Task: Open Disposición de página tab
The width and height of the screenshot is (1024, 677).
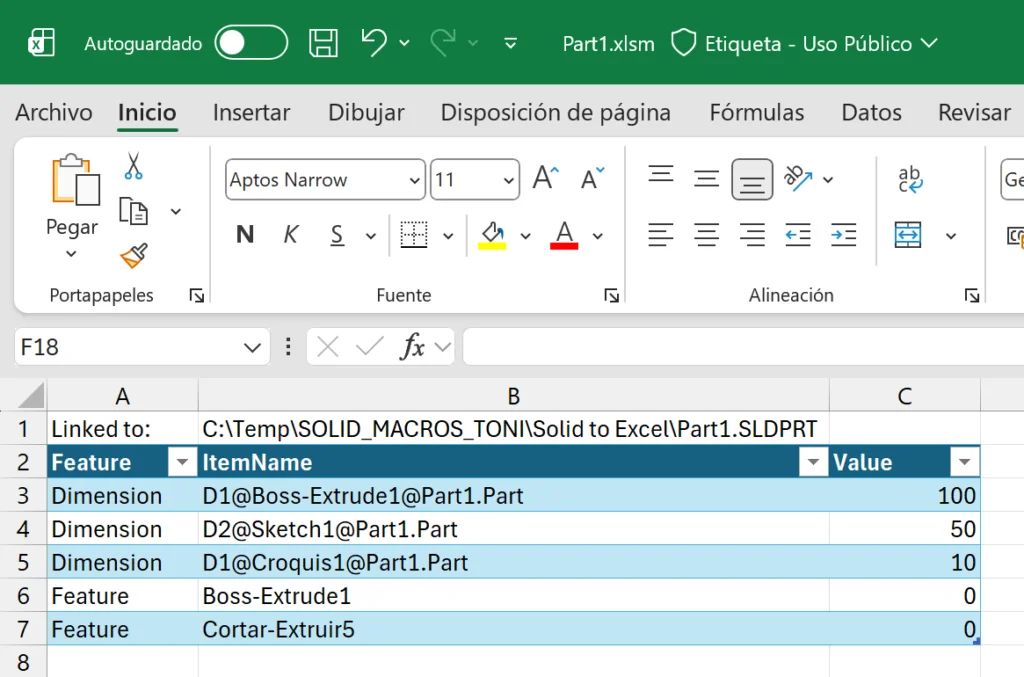Action: tap(556, 112)
